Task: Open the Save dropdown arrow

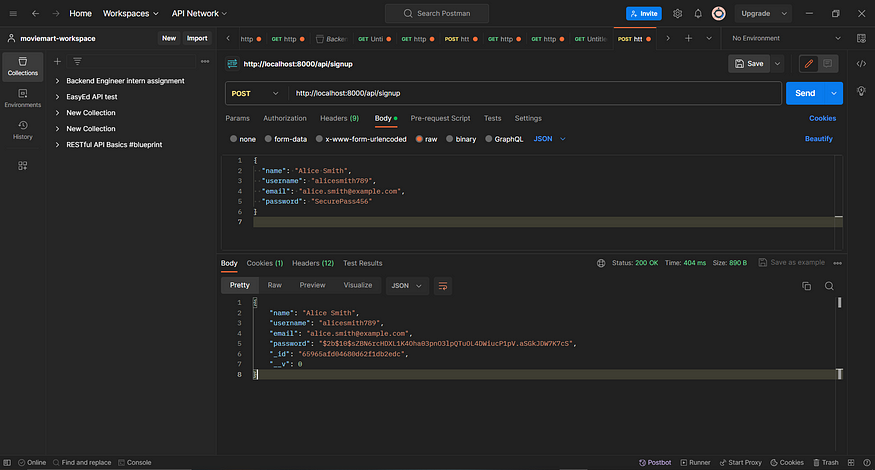Action: point(777,64)
